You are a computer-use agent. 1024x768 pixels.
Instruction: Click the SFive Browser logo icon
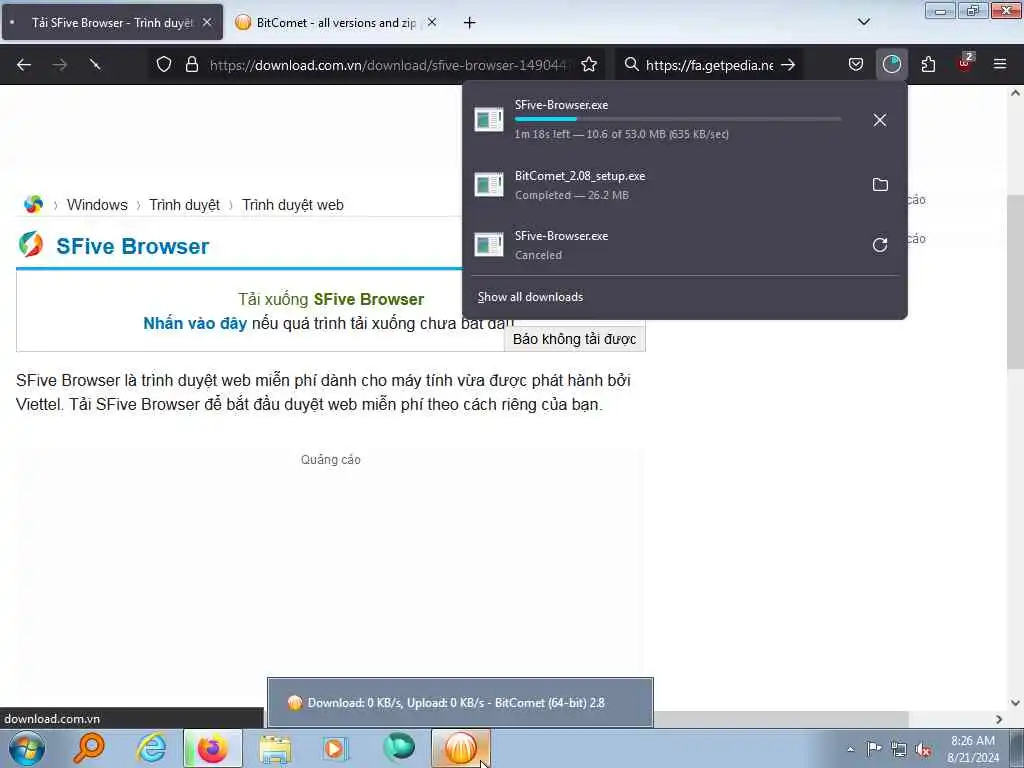click(x=31, y=244)
